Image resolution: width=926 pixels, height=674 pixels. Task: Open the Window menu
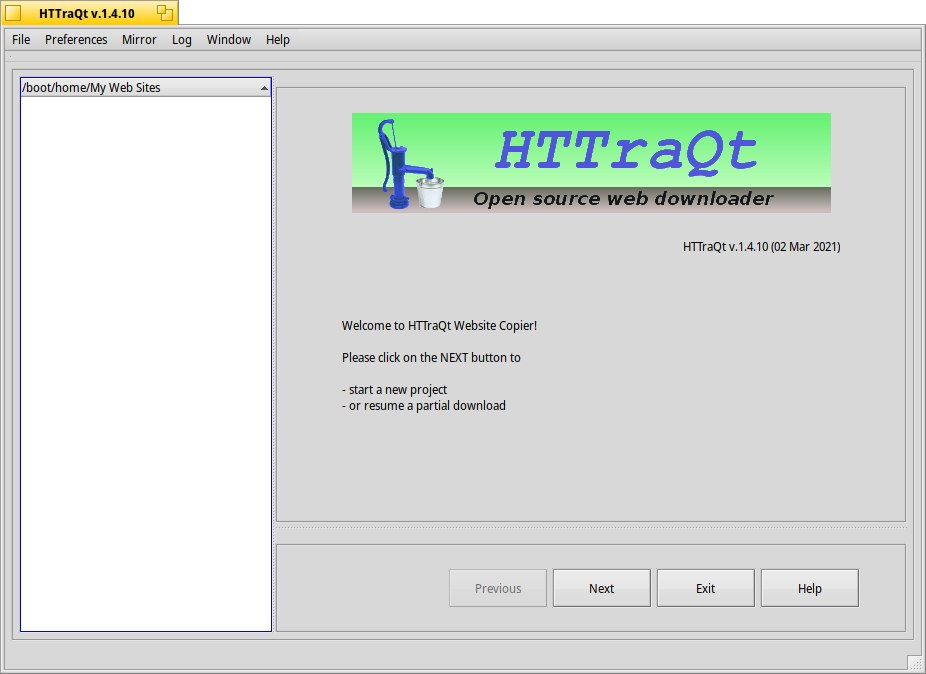pyautogui.click(x=229, y=40)
